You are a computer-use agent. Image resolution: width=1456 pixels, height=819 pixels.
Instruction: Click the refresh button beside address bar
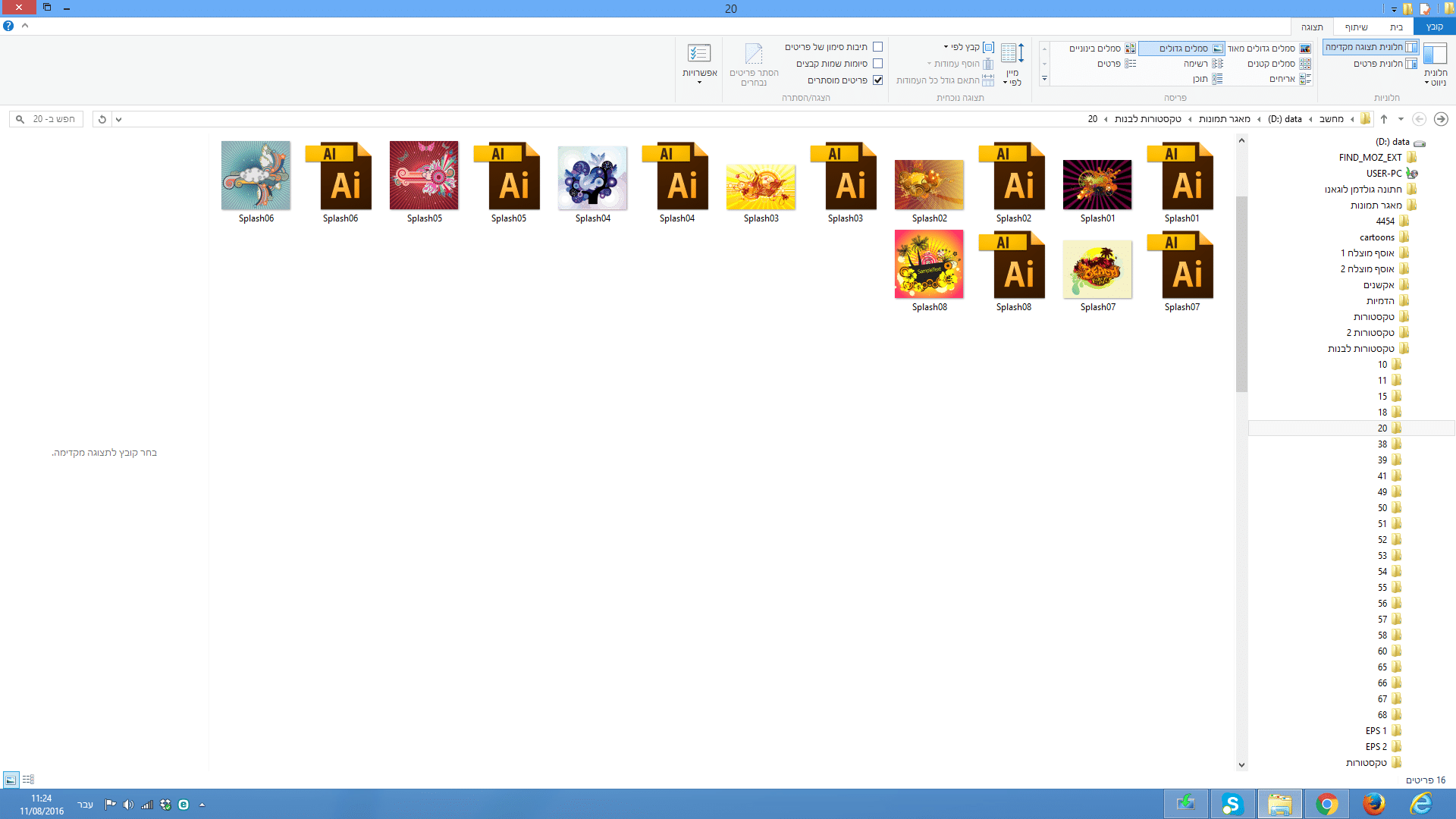[x=102, y=119]
